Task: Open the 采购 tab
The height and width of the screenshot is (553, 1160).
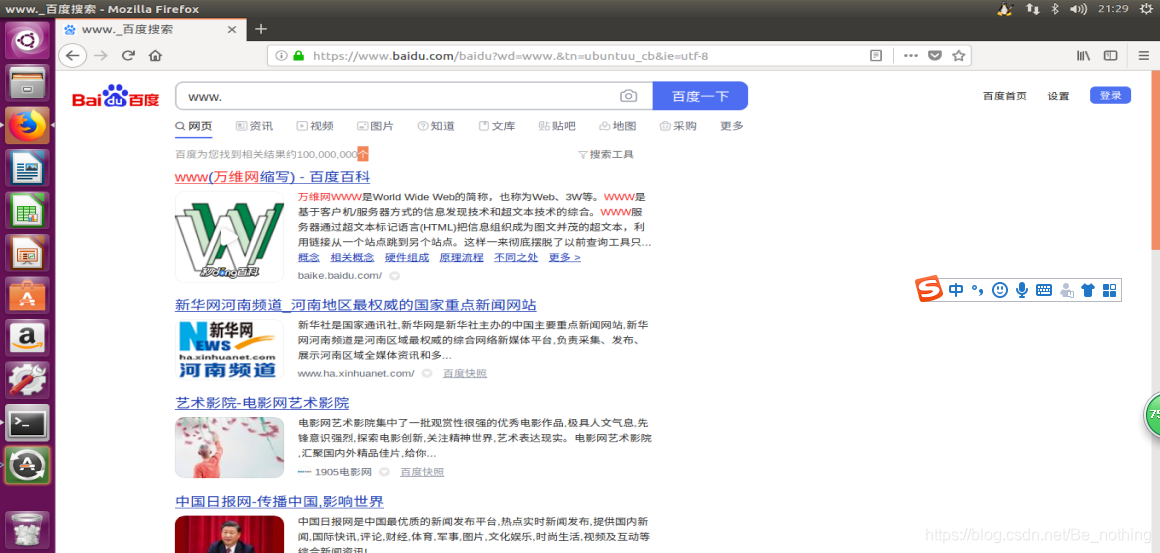Action: pyautogui.click(x=678, y=126)
